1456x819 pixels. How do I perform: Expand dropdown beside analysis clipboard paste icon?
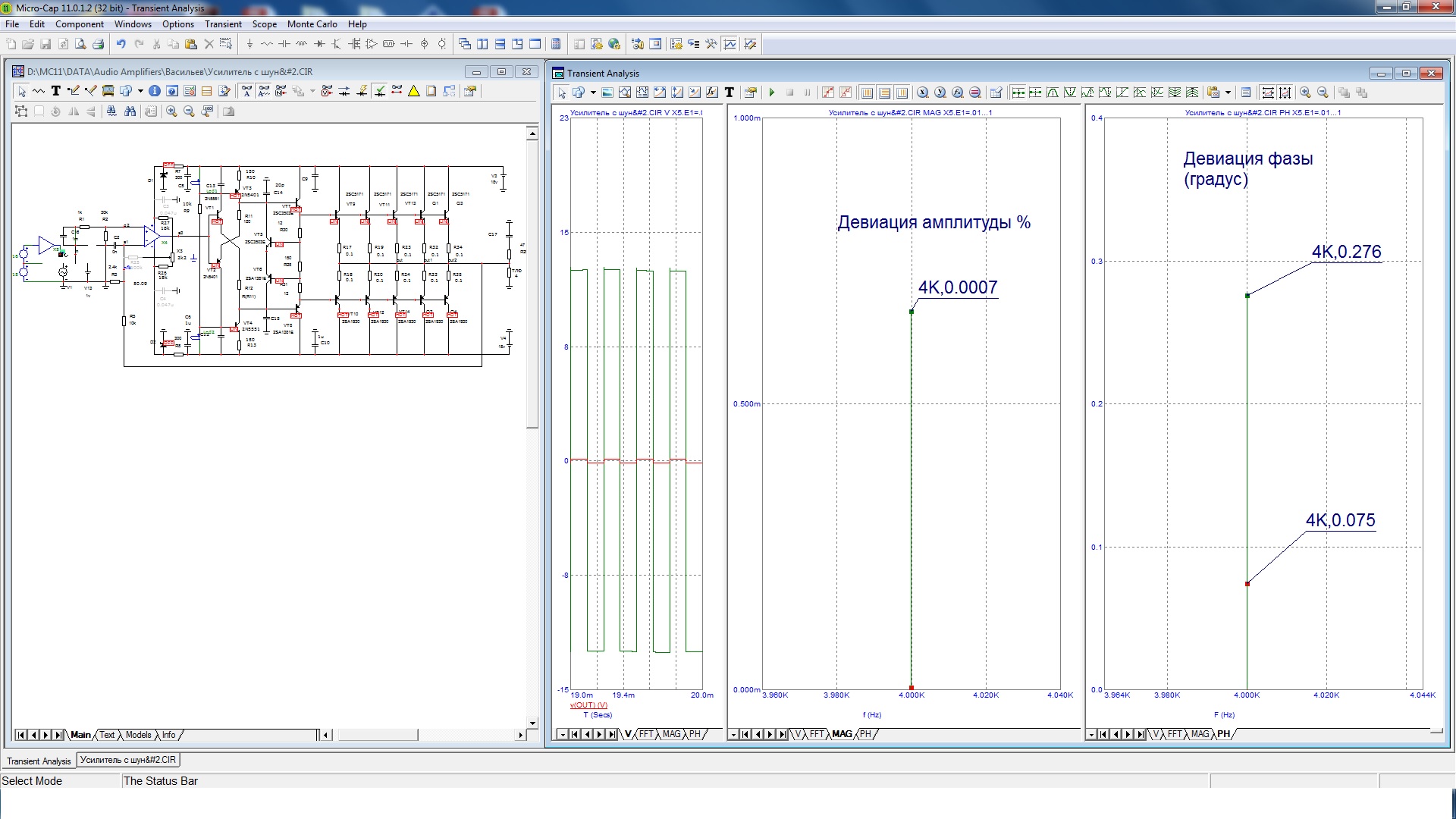[x=1228, y=93]
